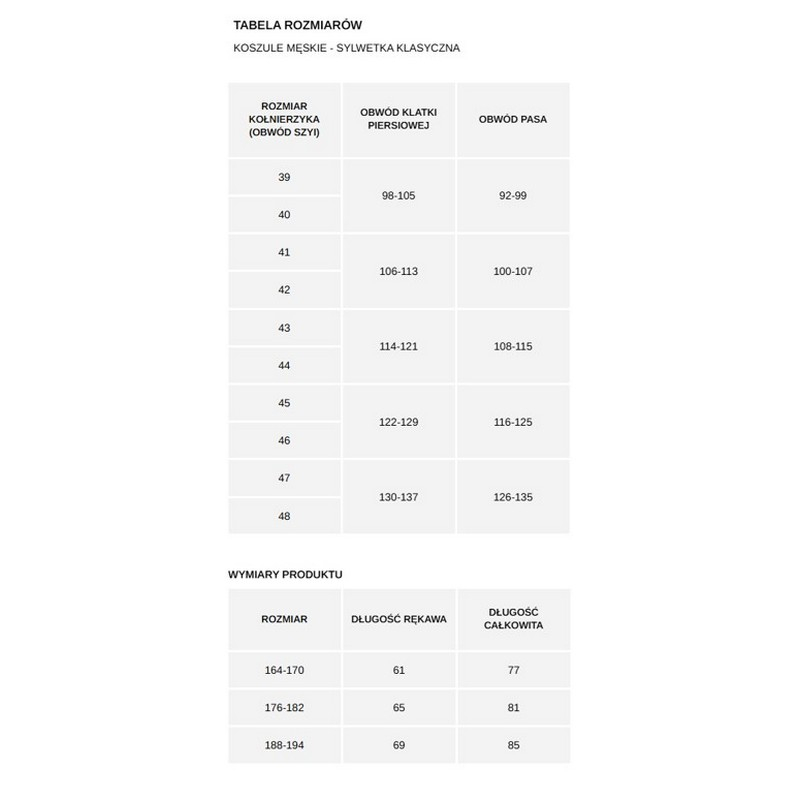Click waist circumference 100-107 cell
This screenshot has width=800, height=800.
[513, 271]
